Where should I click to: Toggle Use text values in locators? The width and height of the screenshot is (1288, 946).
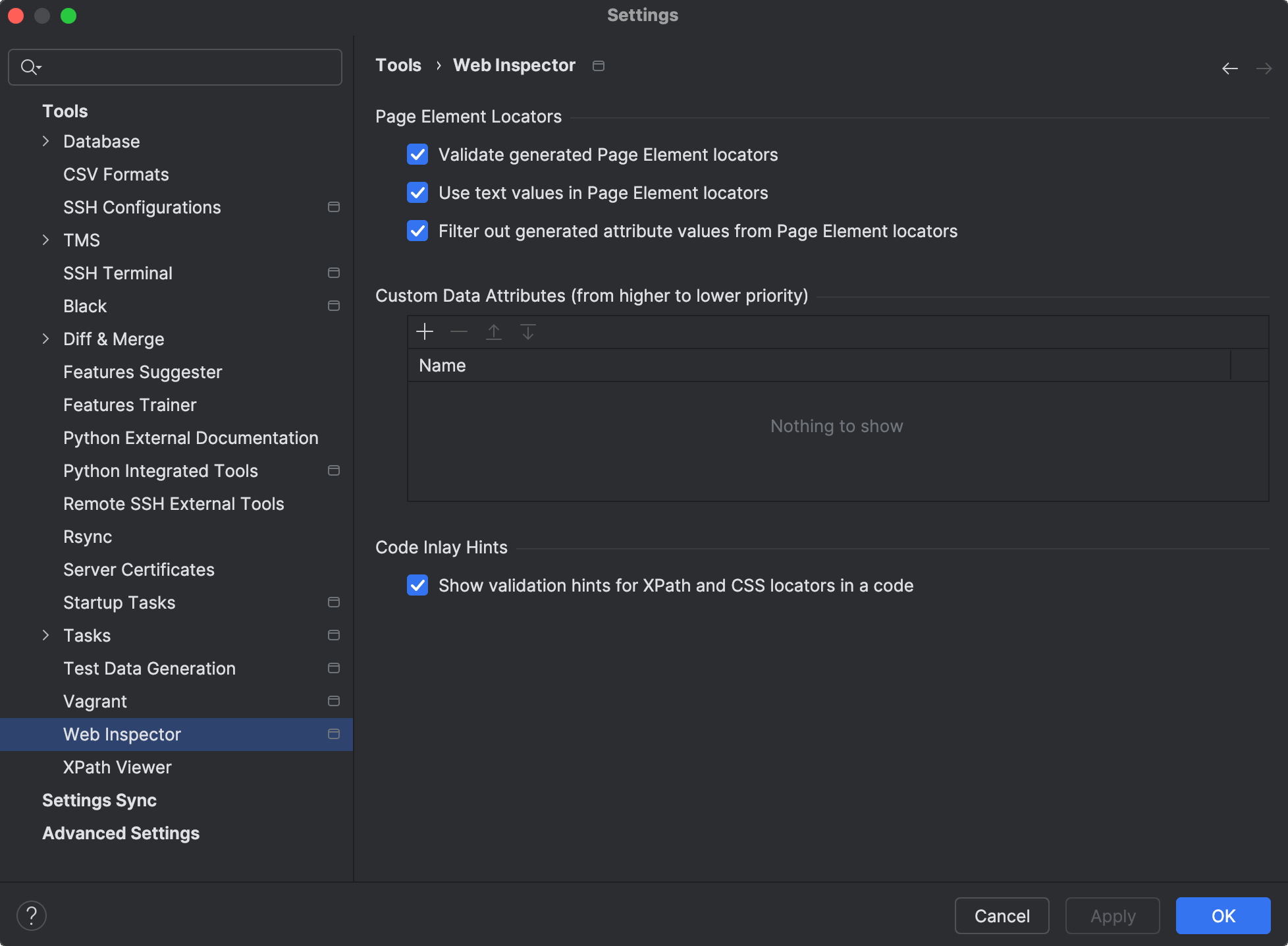[x=417, y=193]
